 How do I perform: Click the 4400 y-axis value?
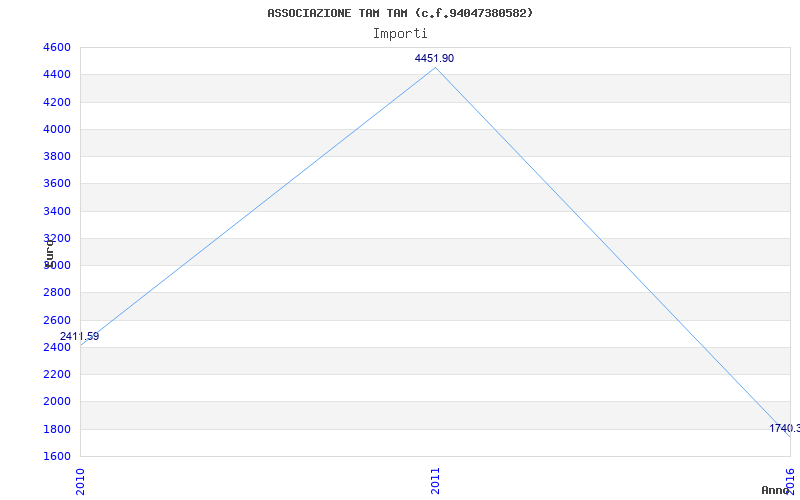coord(57,75)
